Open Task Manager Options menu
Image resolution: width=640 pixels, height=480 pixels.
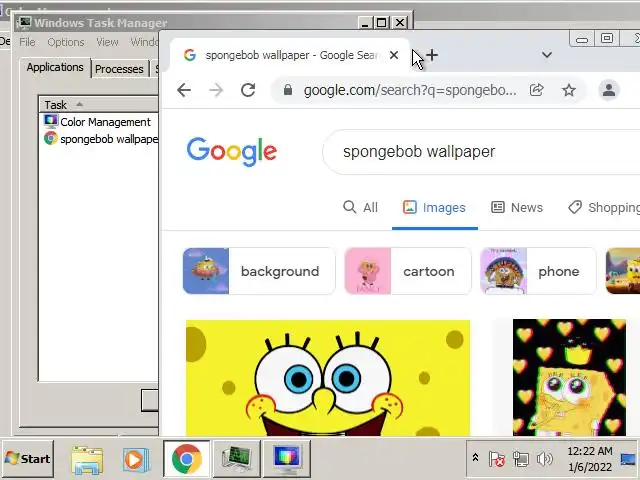click(x=66, y=42)
